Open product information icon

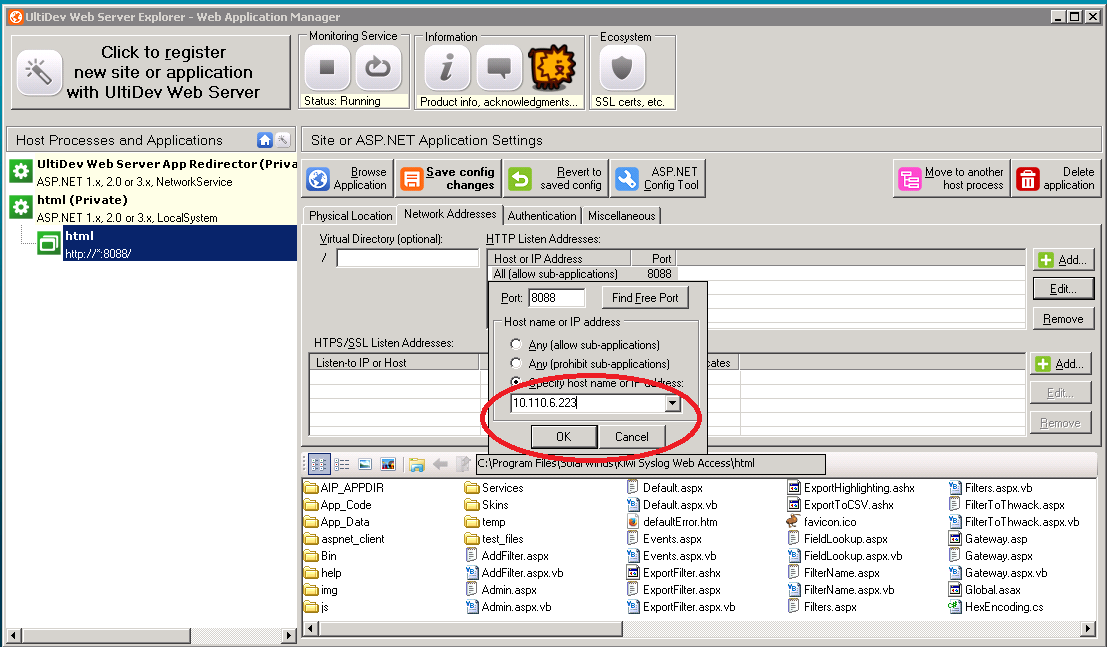coord(447,68)
